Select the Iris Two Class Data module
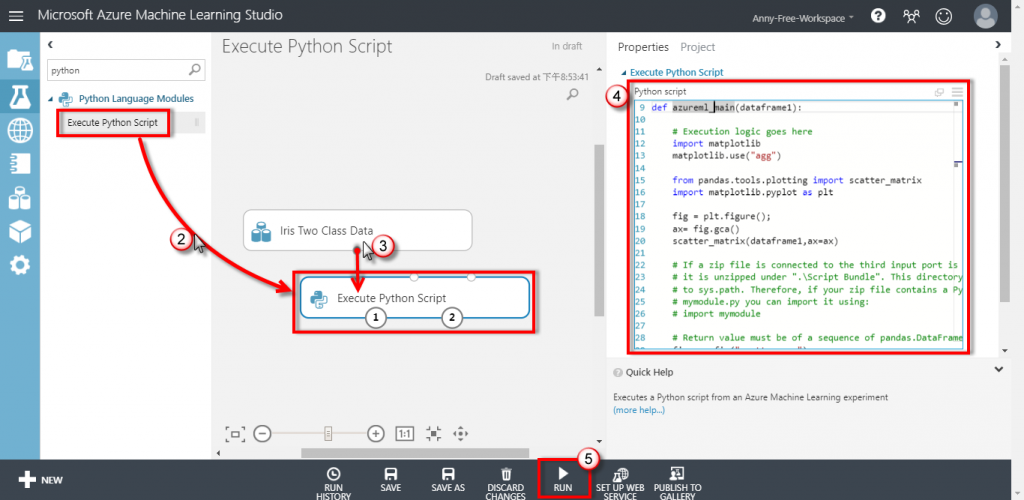1024x500 pixels. coord(357,230)
